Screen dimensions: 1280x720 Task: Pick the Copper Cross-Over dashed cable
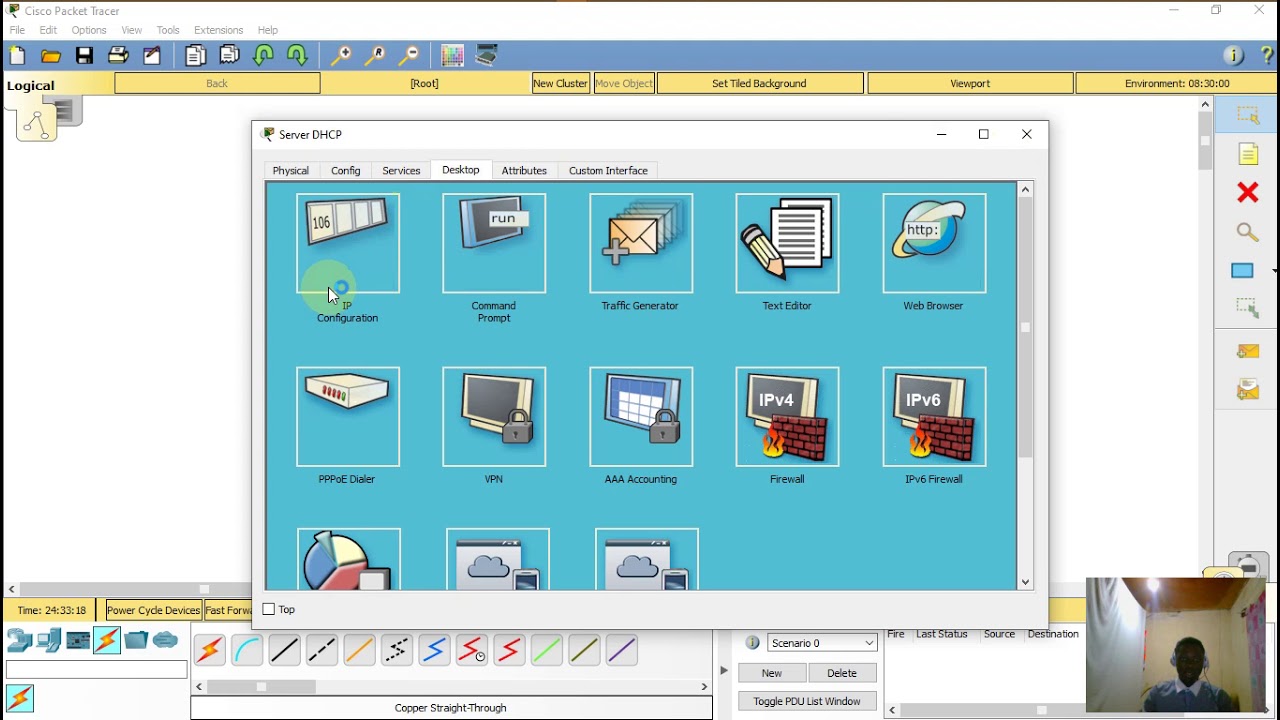[322, 651]
